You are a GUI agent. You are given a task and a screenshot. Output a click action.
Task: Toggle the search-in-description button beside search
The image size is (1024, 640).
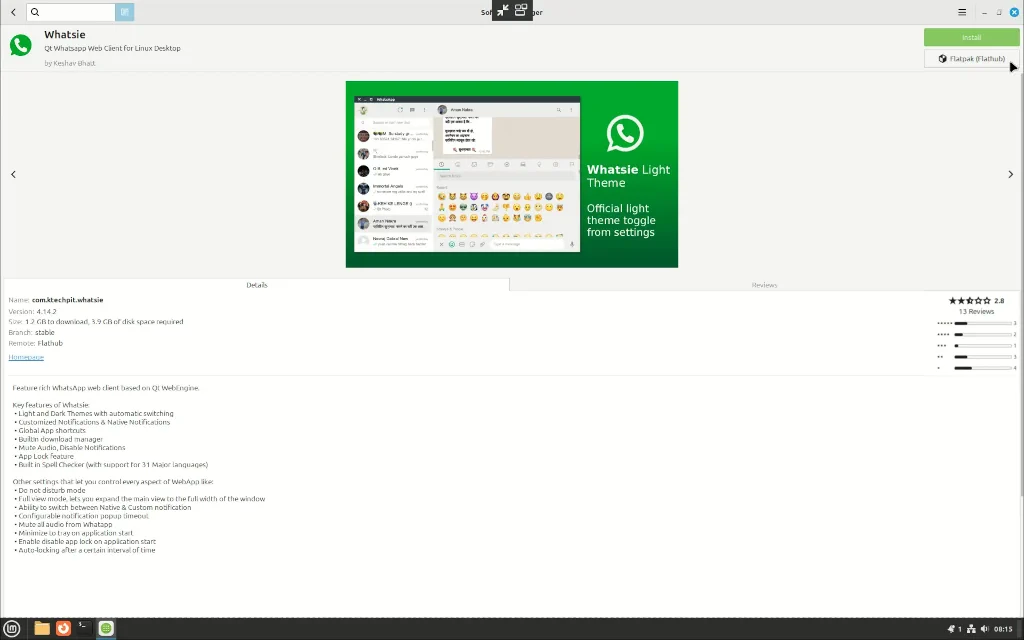tap(125, 12)
